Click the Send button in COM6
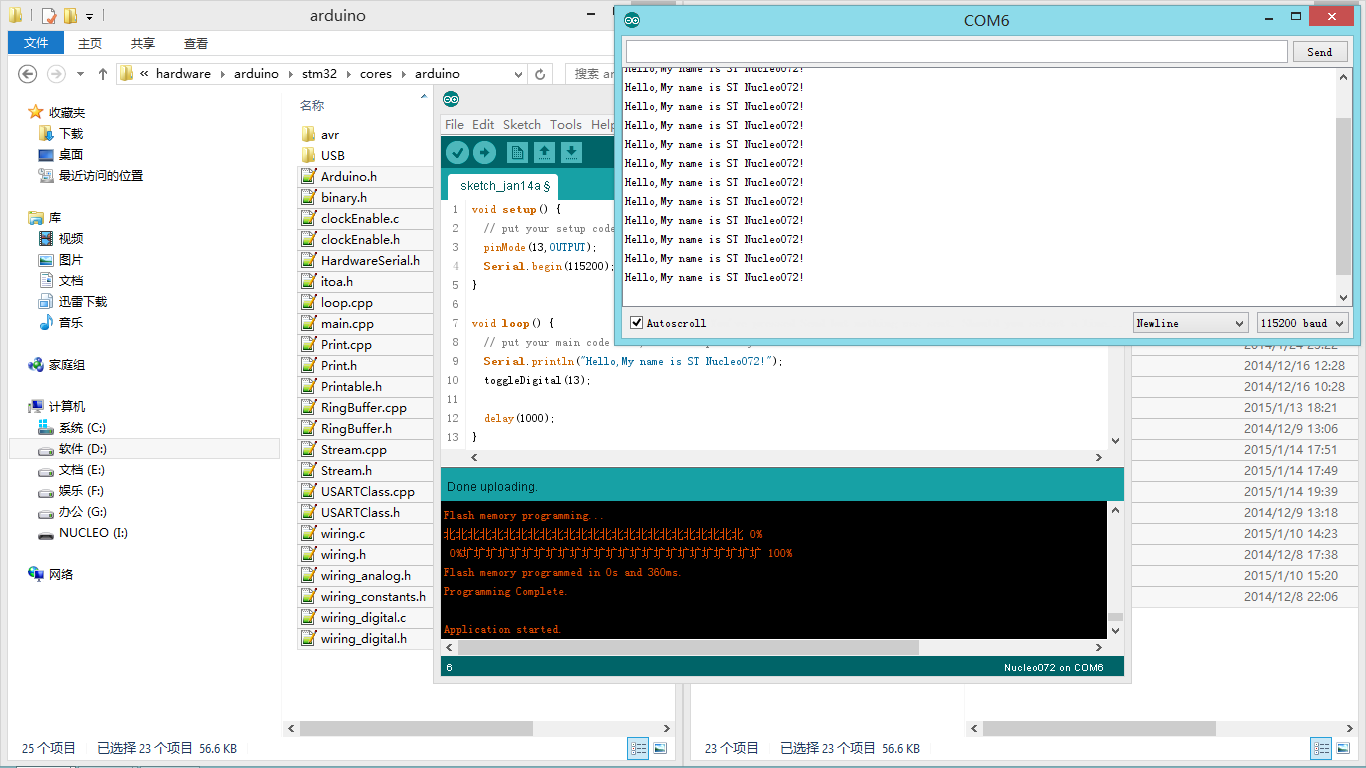 coord(1319,52)
